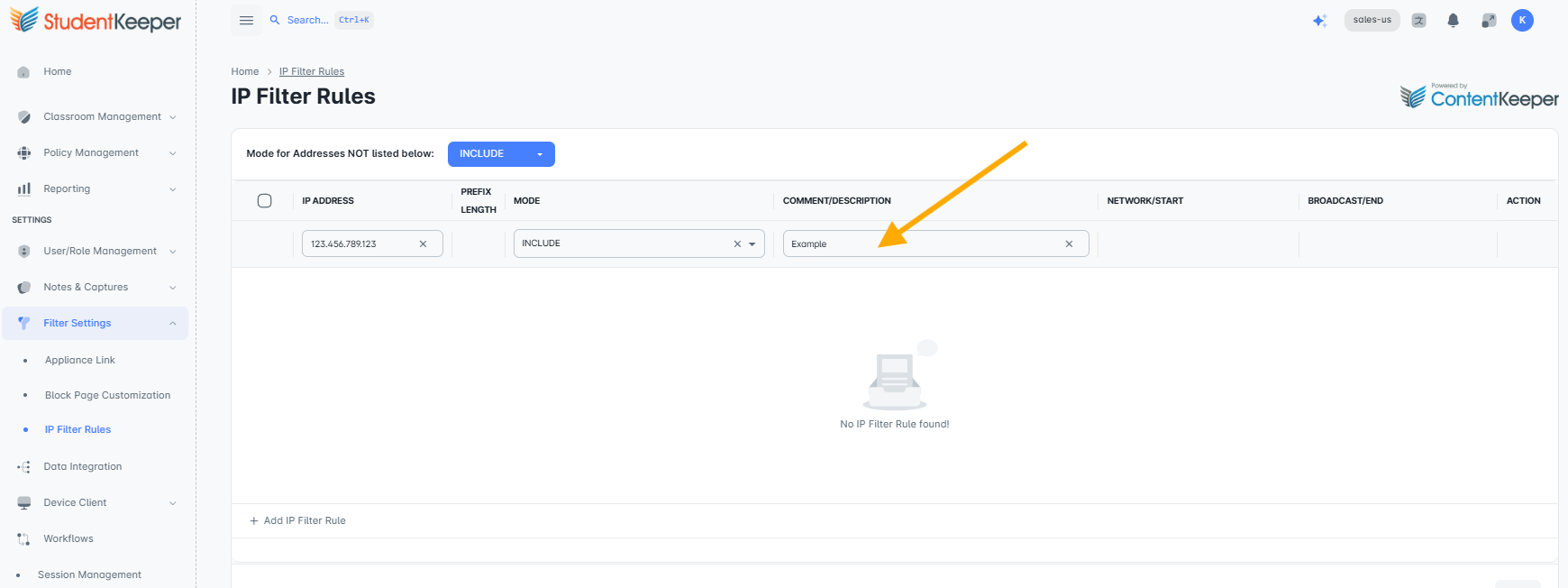Add IP Filter Rule

[297, 520]
